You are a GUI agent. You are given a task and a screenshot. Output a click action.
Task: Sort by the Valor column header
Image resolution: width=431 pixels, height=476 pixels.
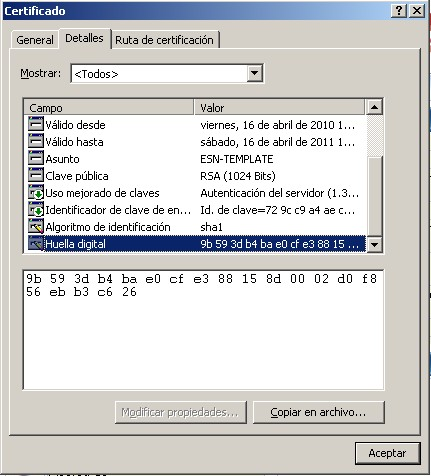pos(279,108)
